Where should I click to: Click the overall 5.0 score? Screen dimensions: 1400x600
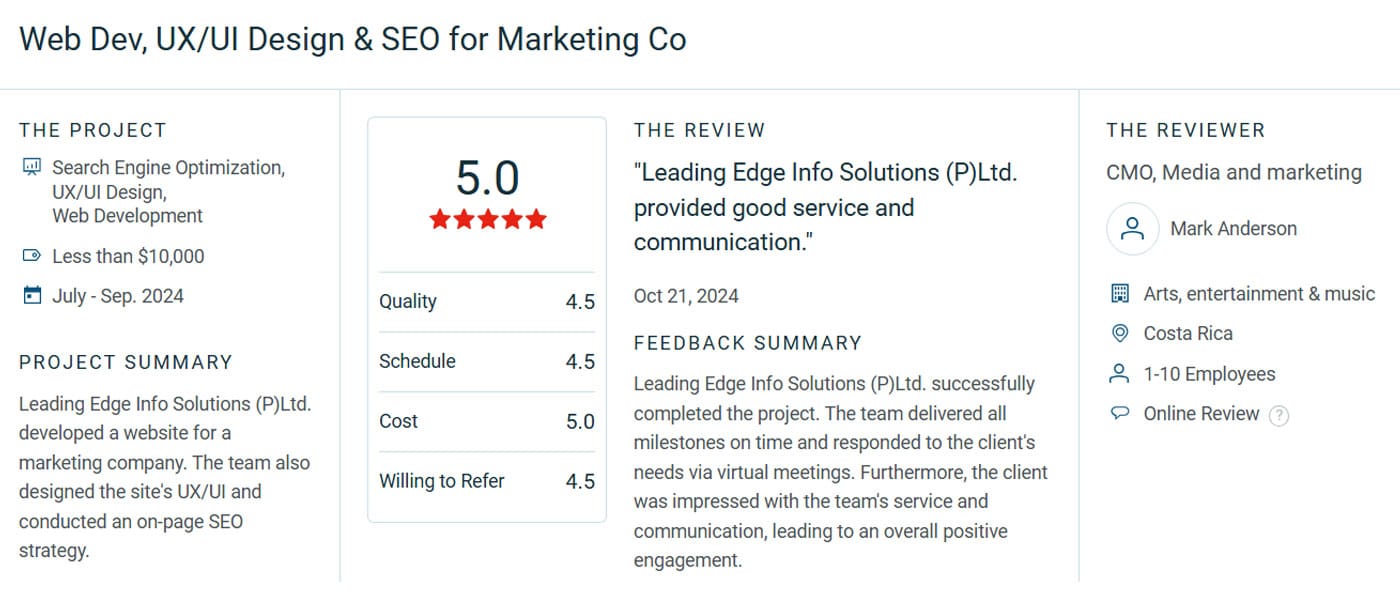pyautogui.click(x=487, y=177)
